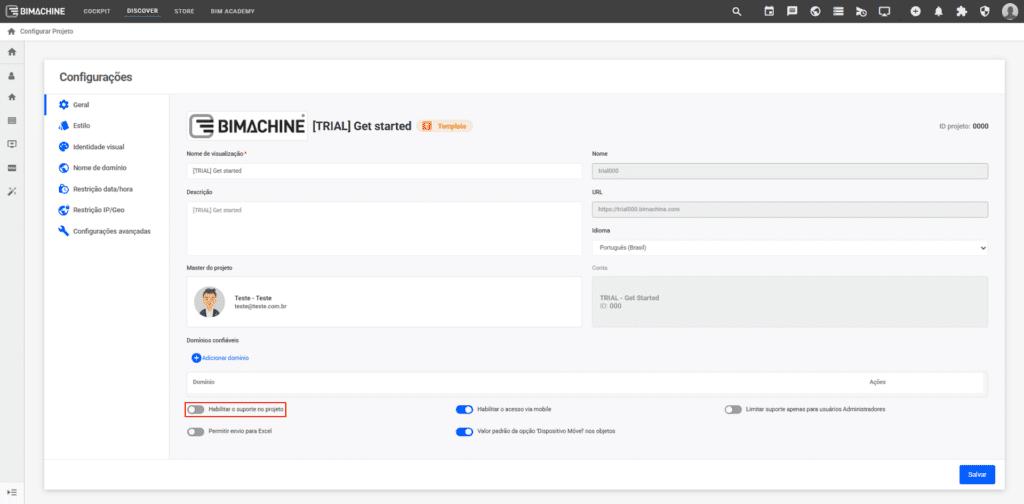Click the orange Template badge

click(444, 126)
